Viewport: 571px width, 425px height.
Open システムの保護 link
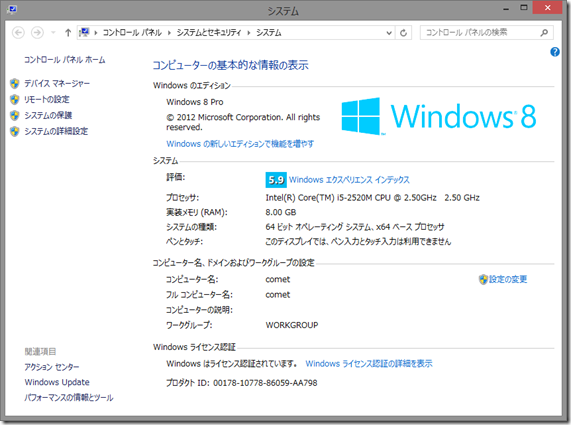point(48,115)
